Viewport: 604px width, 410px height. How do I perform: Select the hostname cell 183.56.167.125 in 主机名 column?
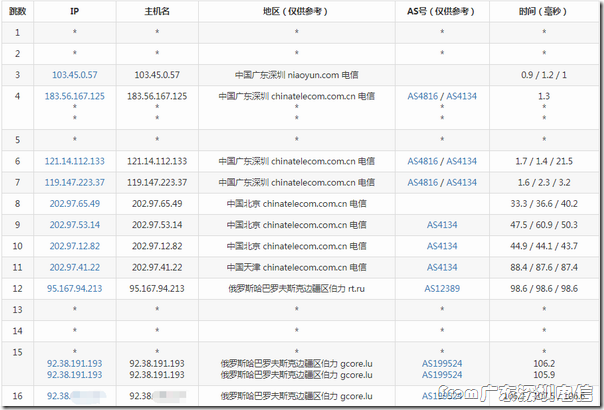point(157,96)
